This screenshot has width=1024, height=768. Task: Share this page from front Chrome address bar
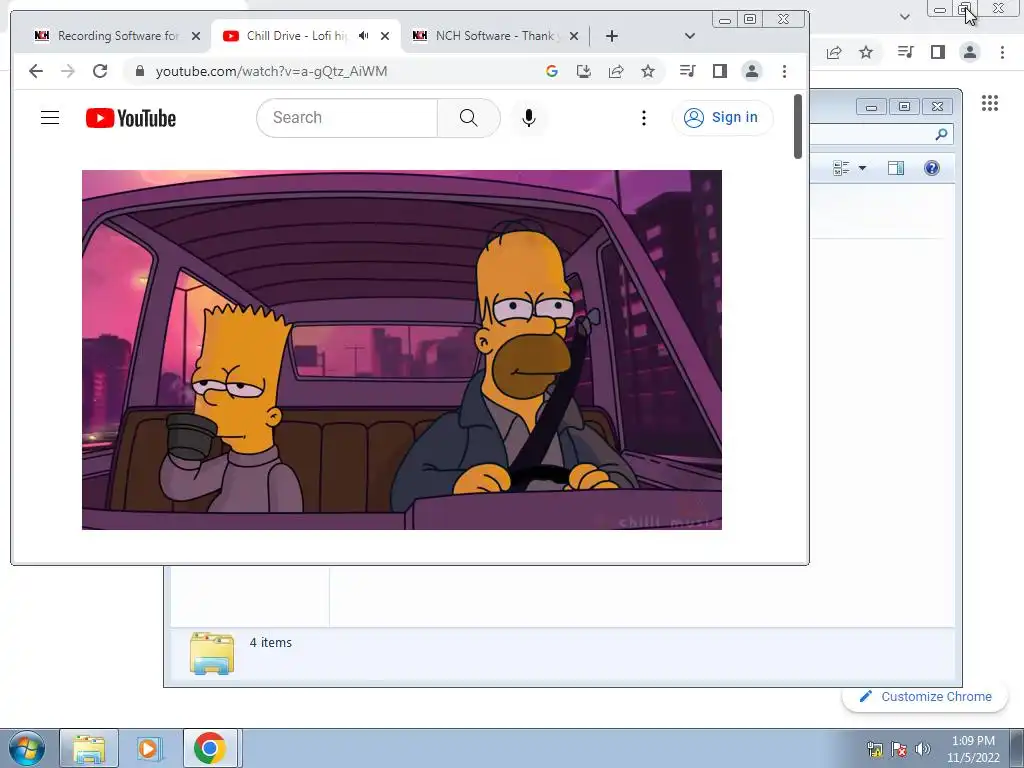coord(616,71)
